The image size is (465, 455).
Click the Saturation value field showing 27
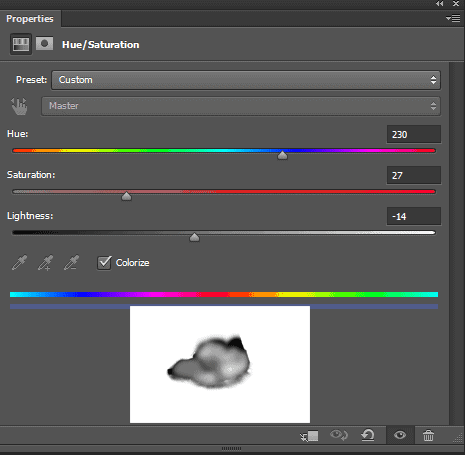[414, 175]
